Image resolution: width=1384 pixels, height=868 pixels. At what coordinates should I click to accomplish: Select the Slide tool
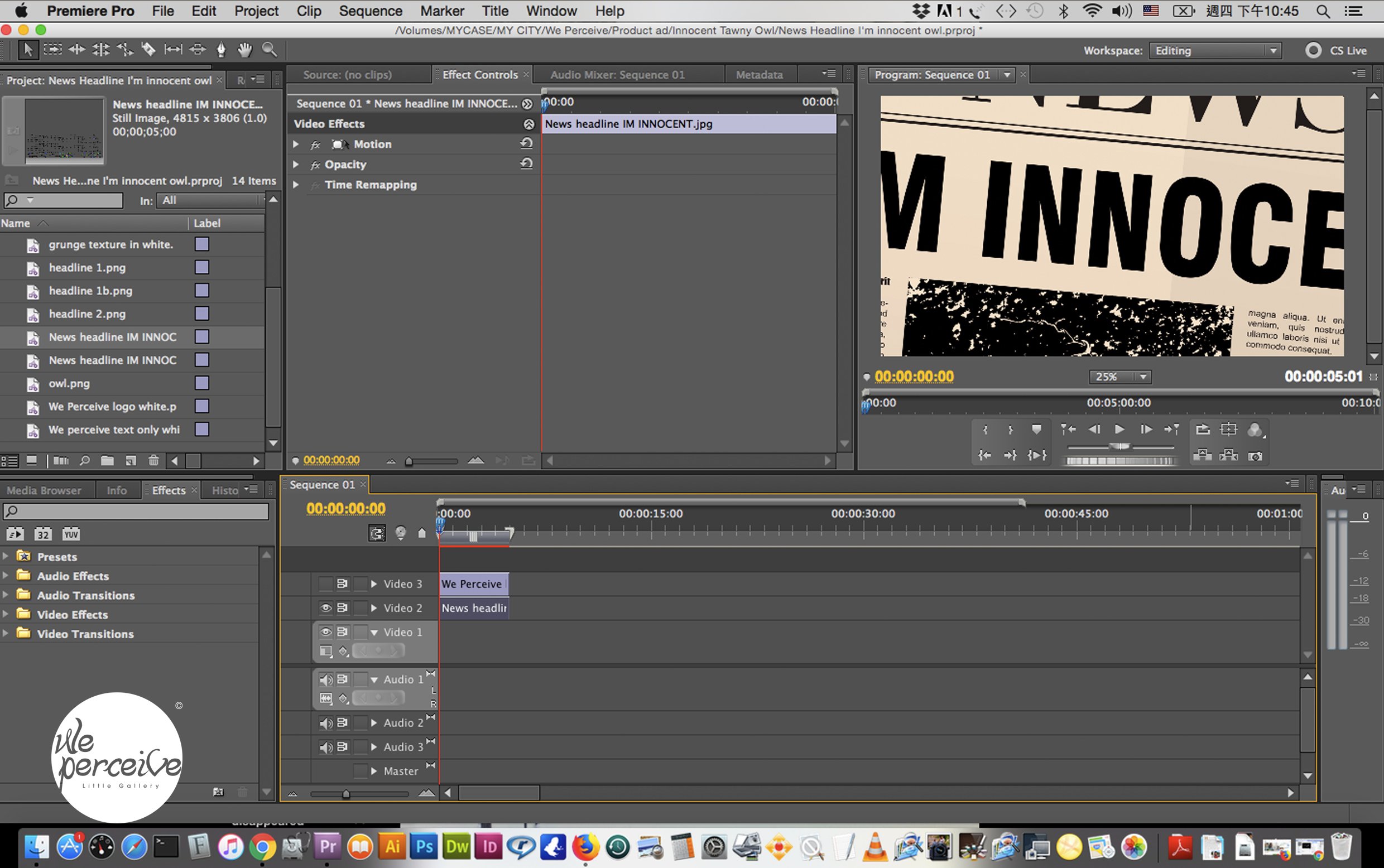coord(197,50)
